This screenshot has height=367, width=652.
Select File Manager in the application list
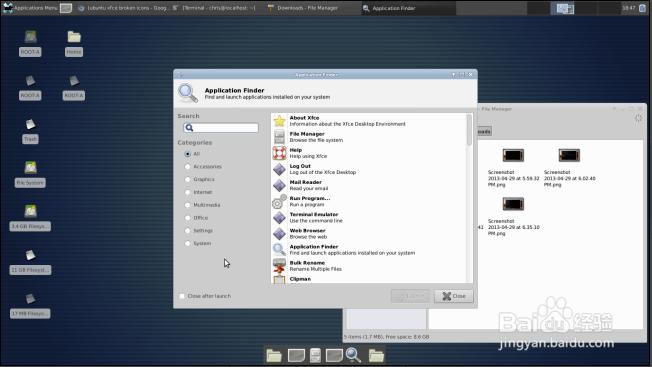369,137
